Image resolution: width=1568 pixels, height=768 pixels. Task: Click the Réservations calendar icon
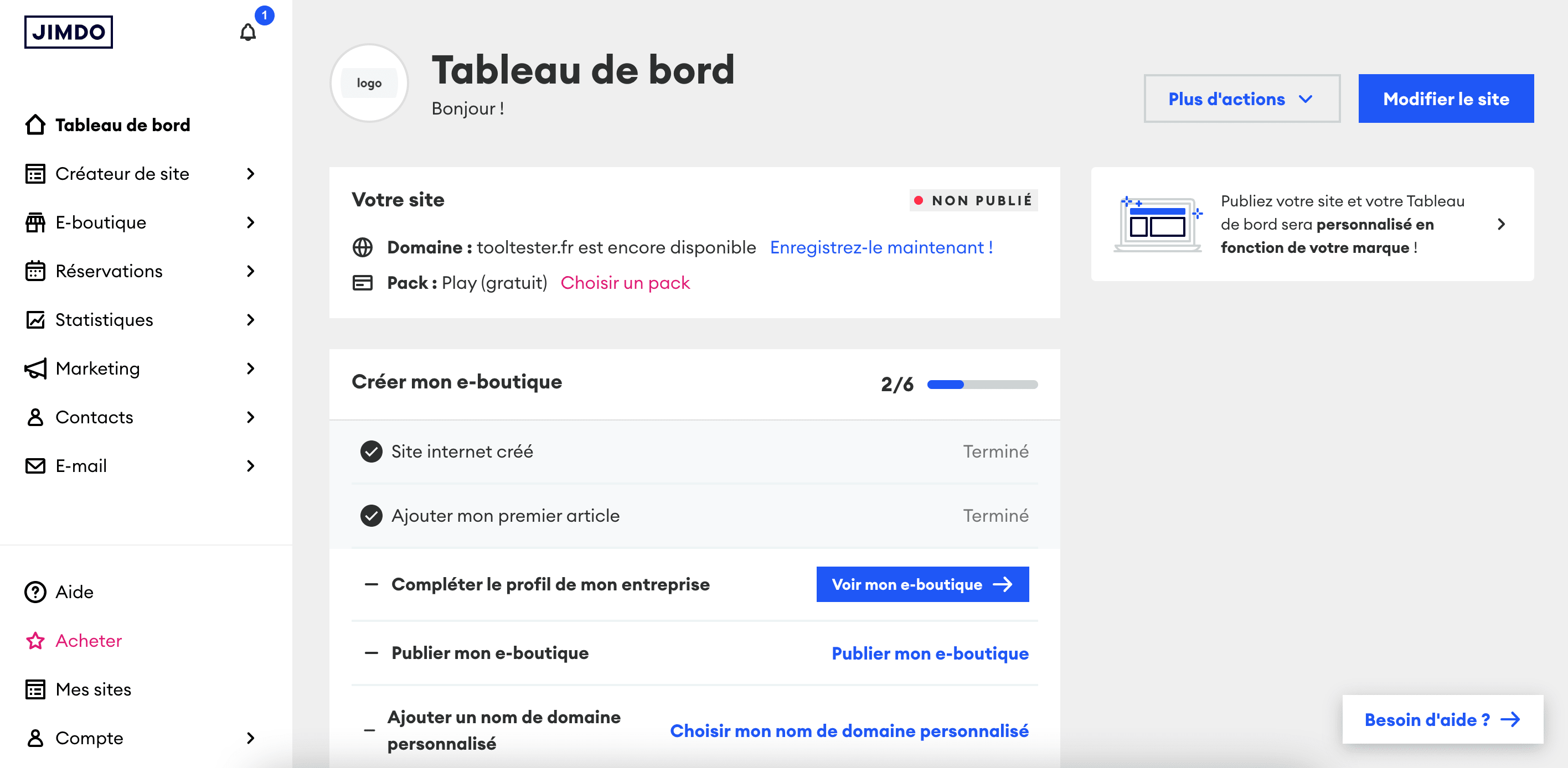click(x=35, y=271)
